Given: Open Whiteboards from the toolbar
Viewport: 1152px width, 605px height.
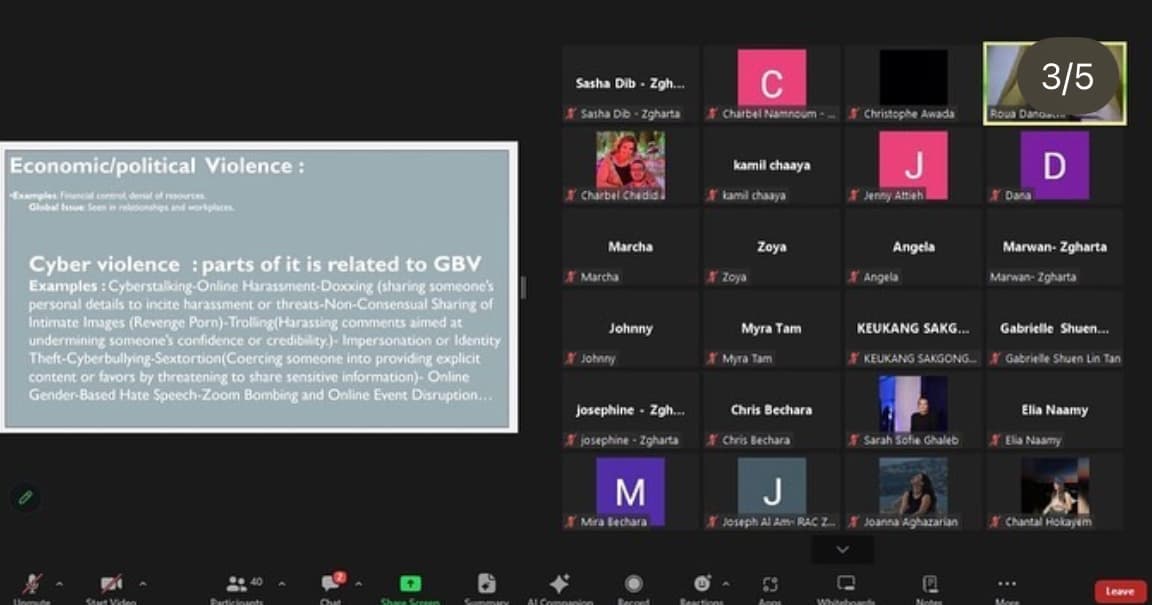Looking at the screenshot, I should coord(846,584).
